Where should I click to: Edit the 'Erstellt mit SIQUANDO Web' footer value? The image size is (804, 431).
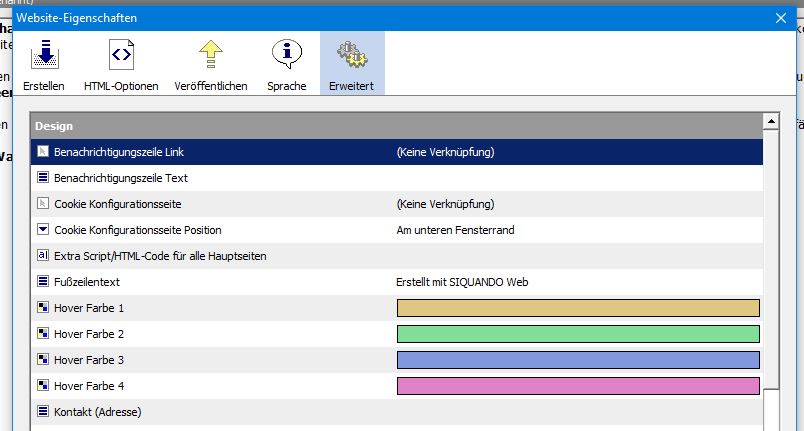point(462,282)
